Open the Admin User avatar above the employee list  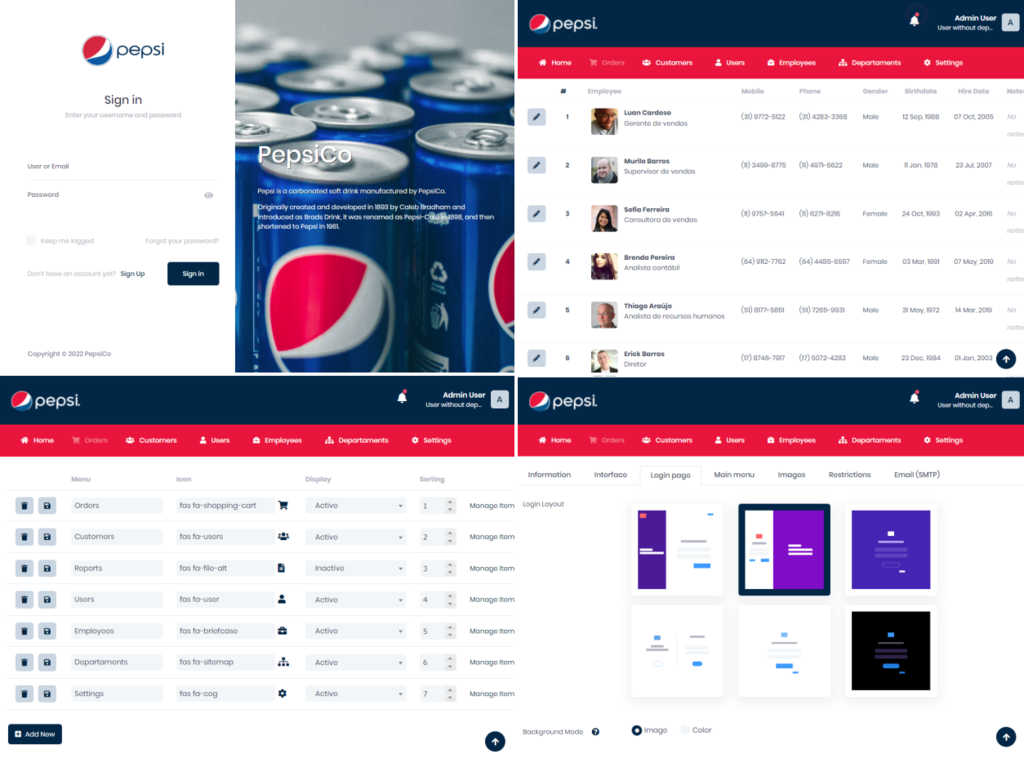(1010, 22)
